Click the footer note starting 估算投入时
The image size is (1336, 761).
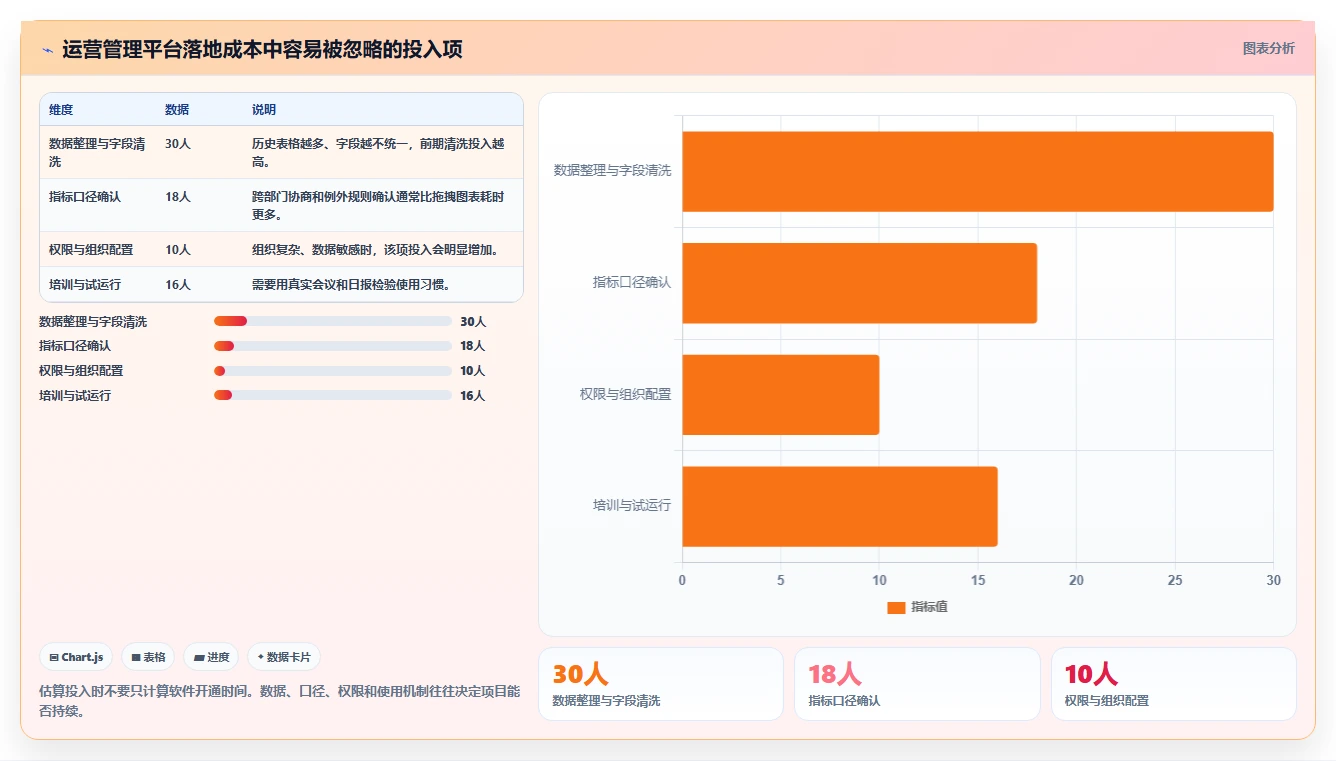point(279,701)
